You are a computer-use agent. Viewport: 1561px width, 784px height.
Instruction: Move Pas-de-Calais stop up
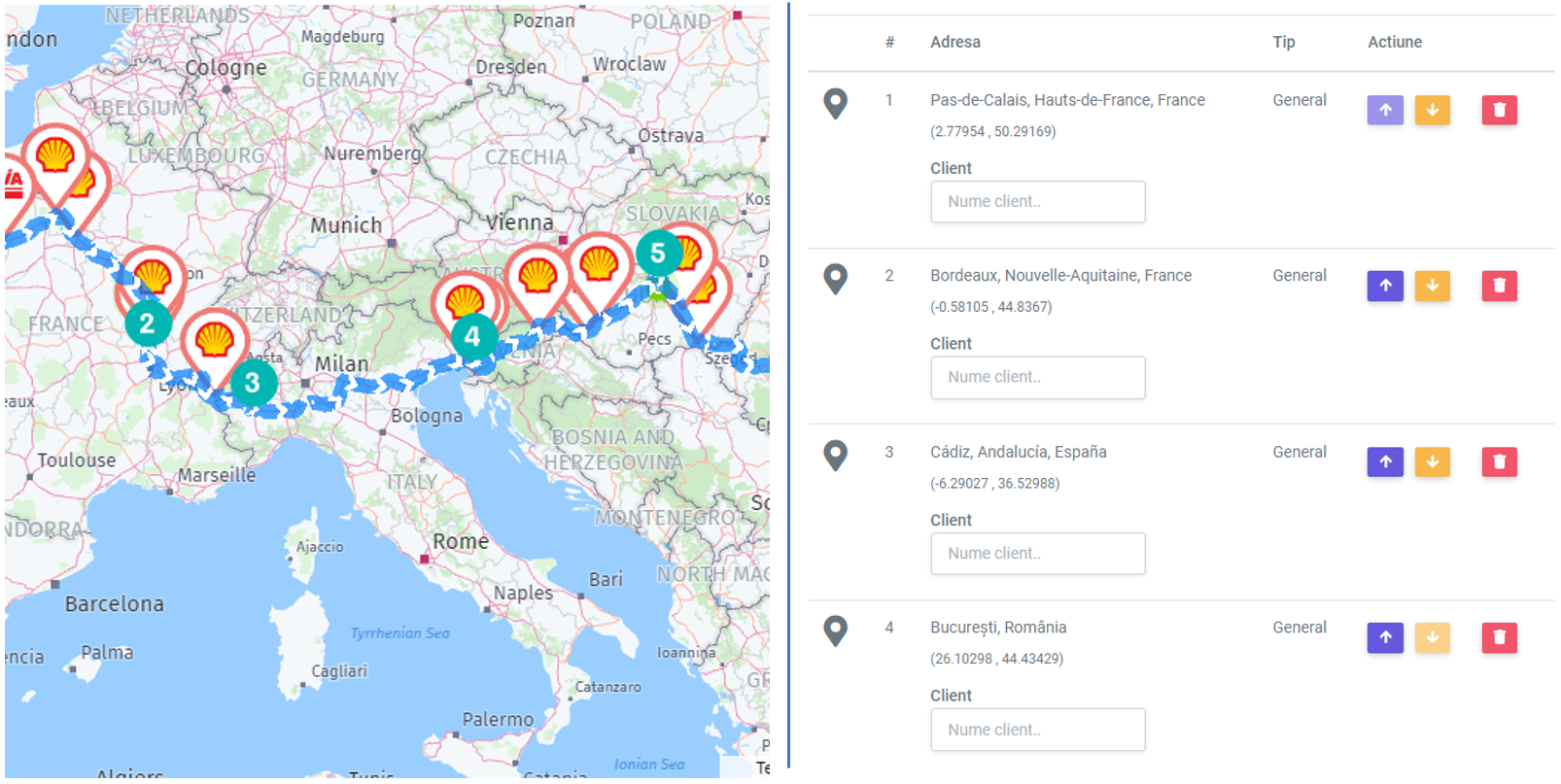[1385, 111]
